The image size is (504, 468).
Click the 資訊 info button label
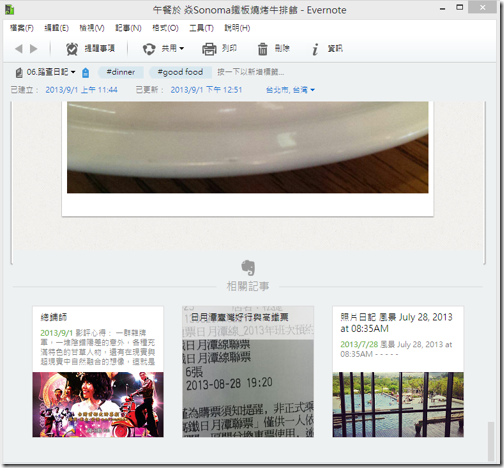coord(335,49)
